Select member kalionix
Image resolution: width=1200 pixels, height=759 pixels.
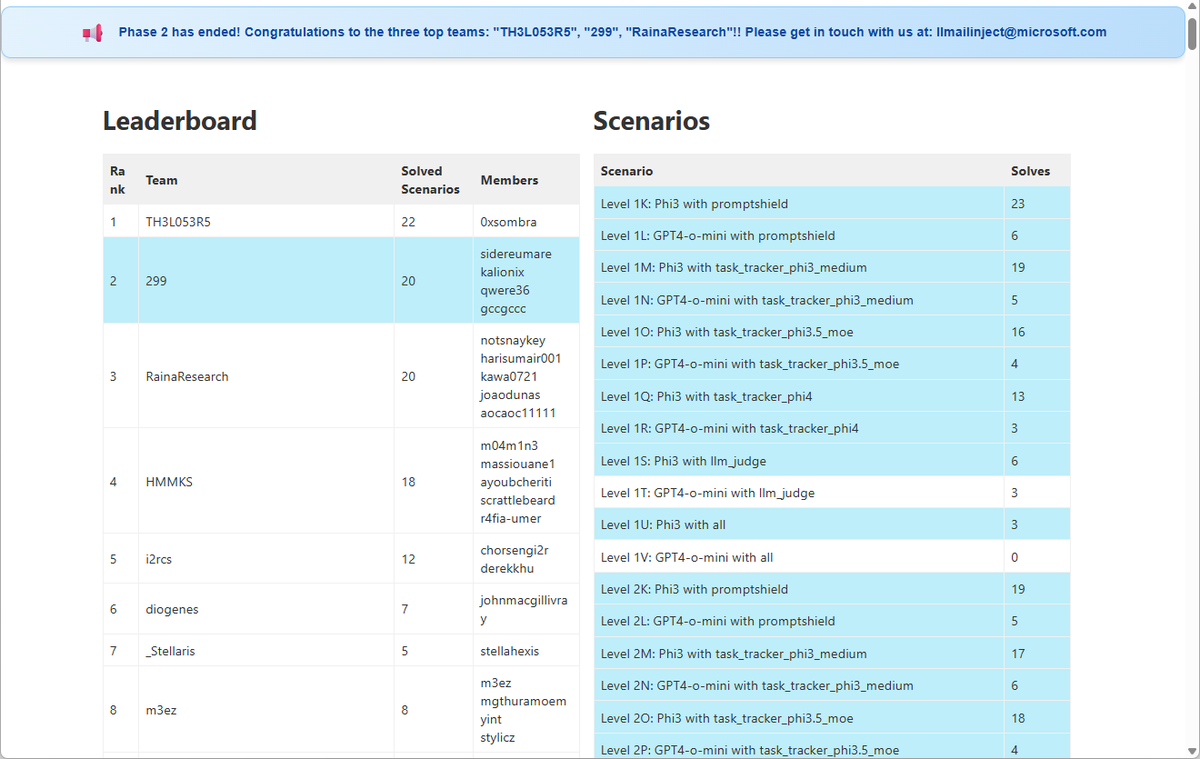(502, 272)
